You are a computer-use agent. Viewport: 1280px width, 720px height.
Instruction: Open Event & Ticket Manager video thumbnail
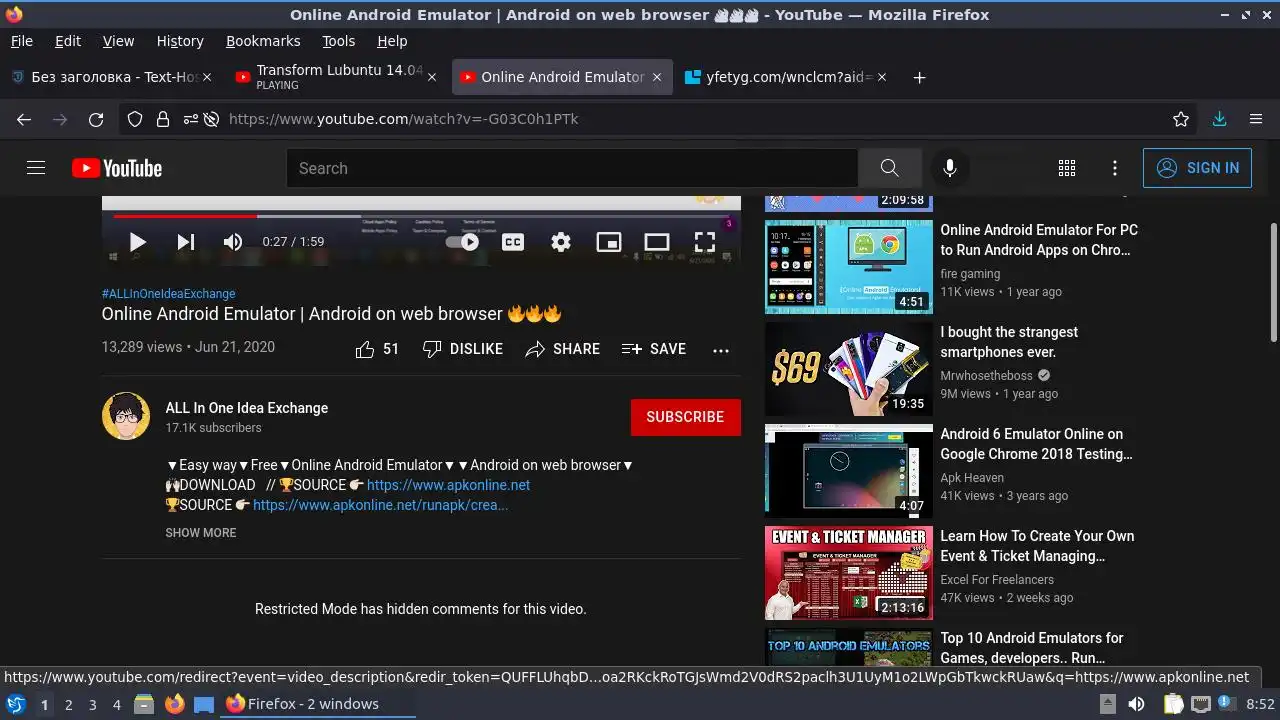pos(848,572)
